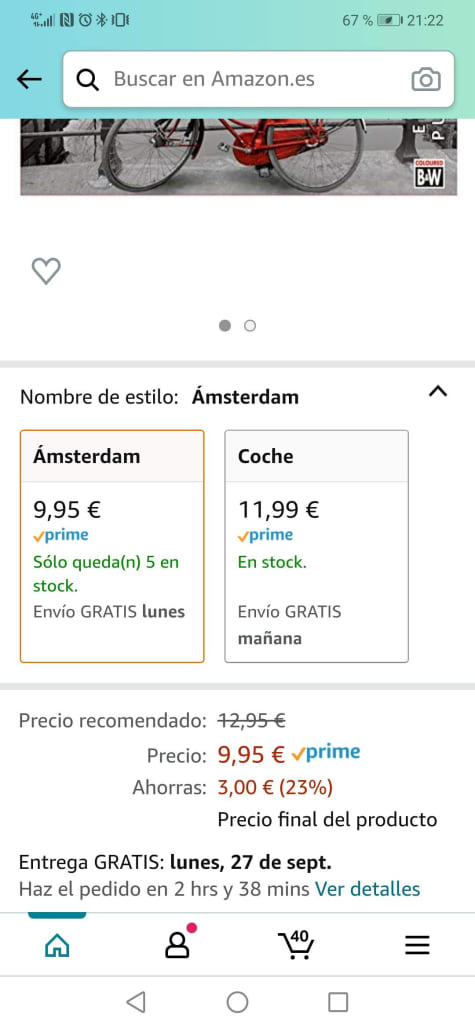Viewport: 475px width, 1029px height.
Task: Tap the red bicycle product image
Action: [x=238, y=157]
